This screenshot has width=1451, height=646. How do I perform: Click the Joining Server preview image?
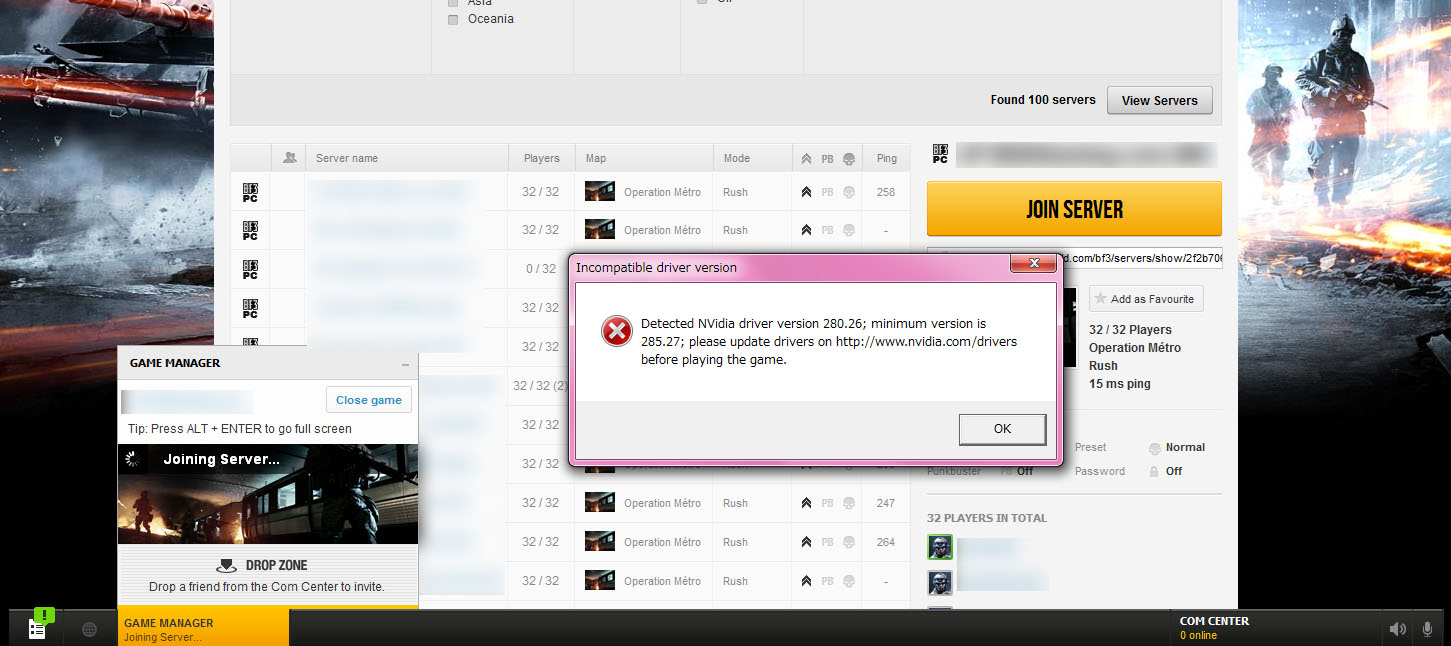point(268,494)
